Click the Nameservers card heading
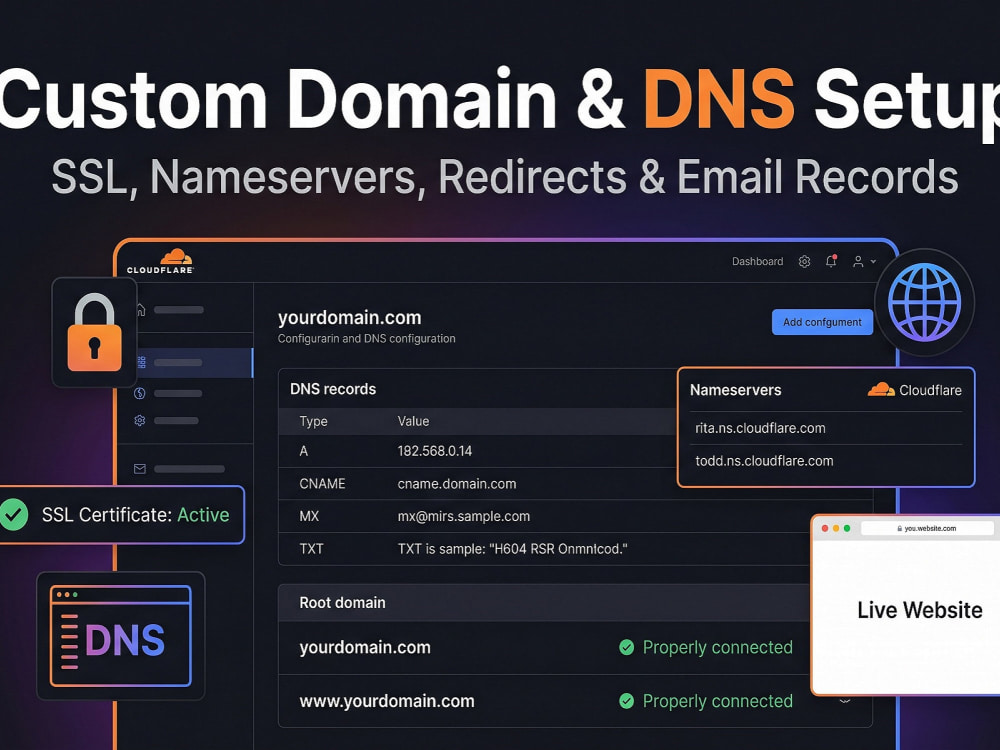The width and height of the screenshot is (1000, 750). [735, 390]
